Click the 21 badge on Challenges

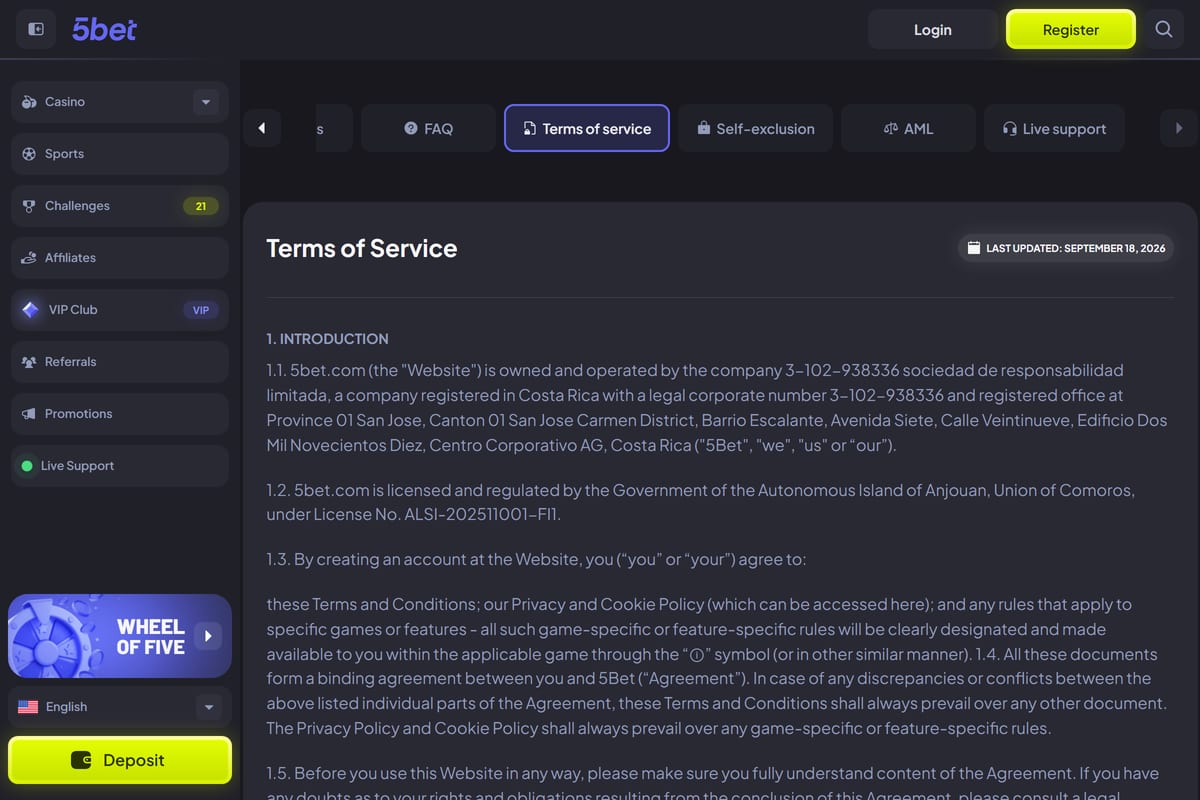[201, 206]
